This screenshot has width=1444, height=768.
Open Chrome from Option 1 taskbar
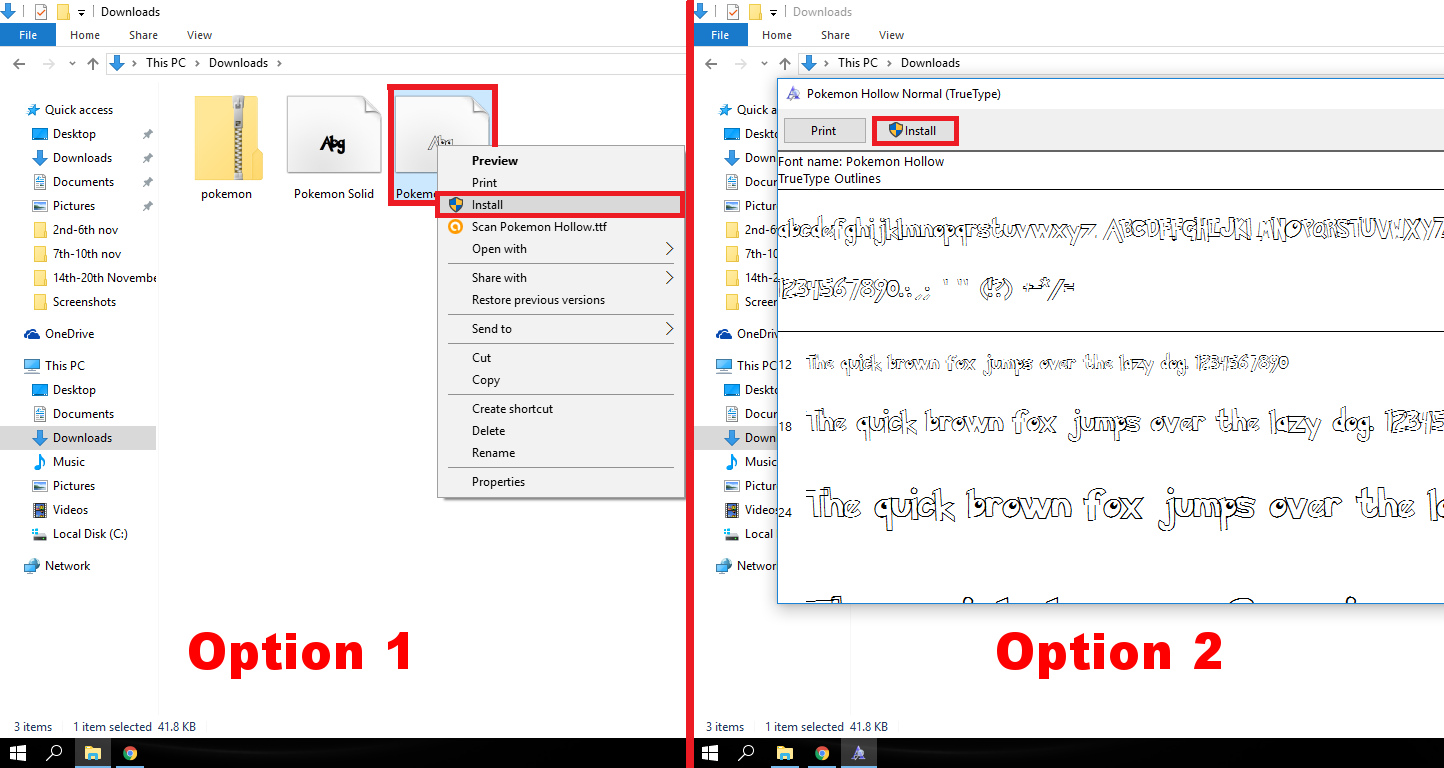pos(130,753)
